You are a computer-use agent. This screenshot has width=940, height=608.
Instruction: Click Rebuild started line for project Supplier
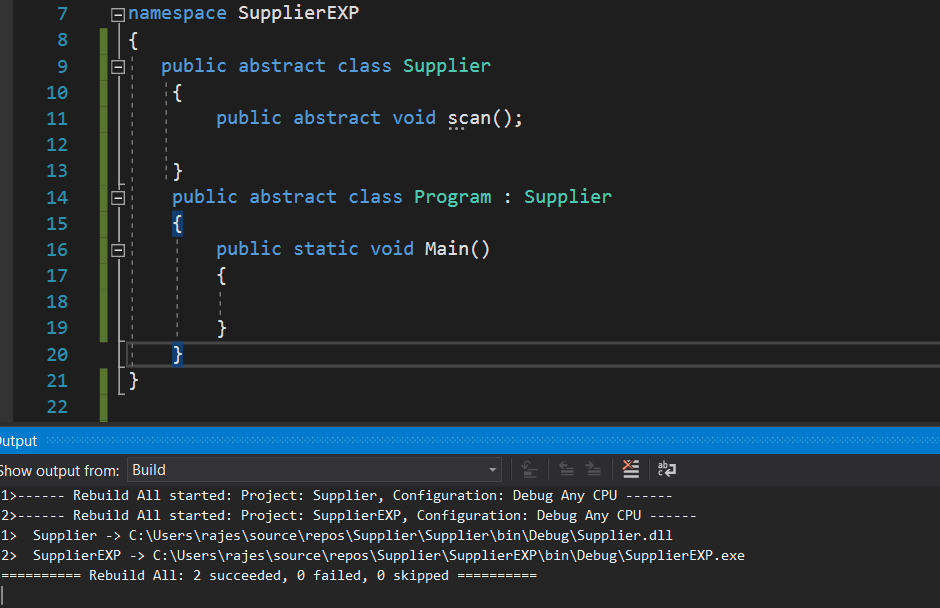(x=336, y=495)
